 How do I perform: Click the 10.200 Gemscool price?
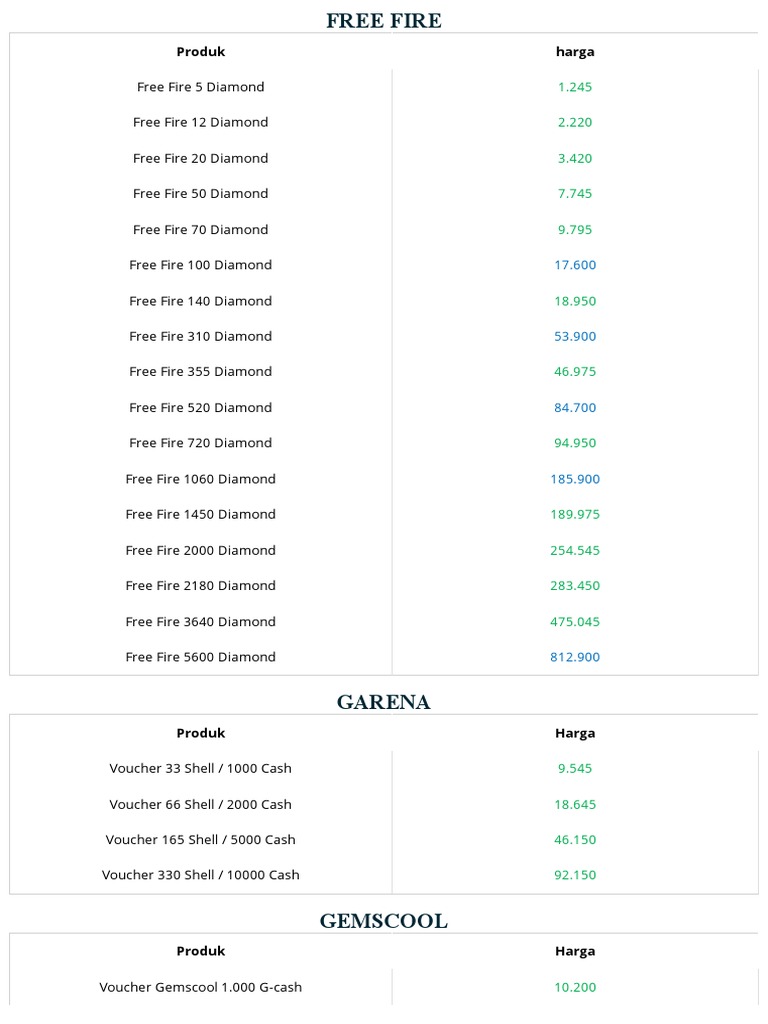click(575, 987)
